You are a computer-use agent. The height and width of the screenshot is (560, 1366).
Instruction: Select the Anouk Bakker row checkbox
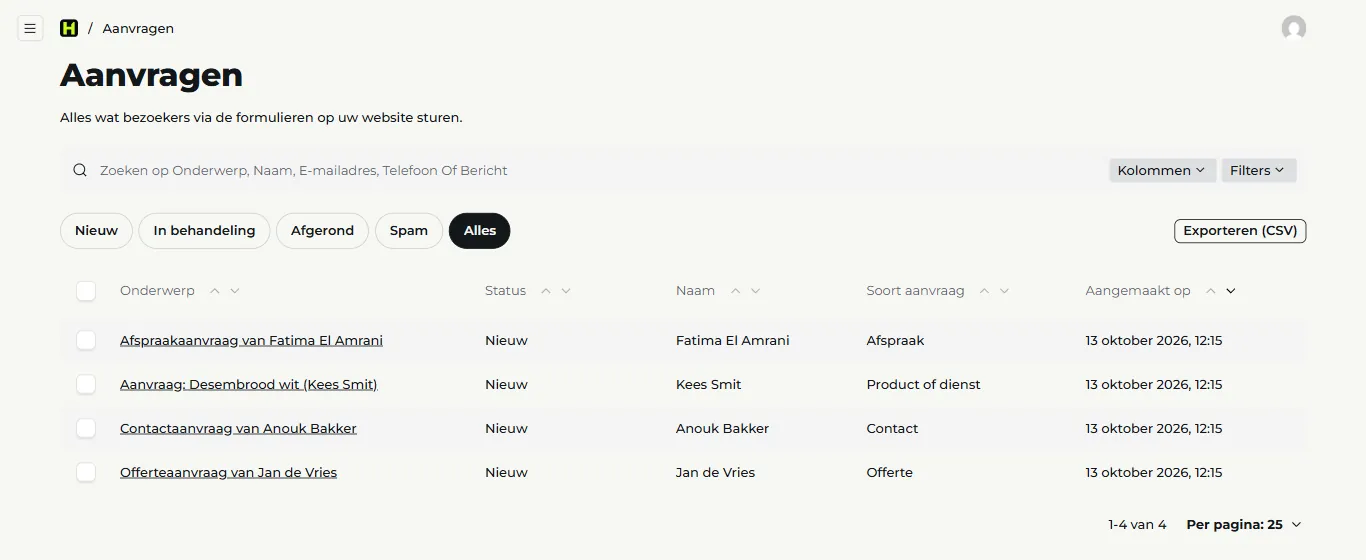[x=86, y=428]
